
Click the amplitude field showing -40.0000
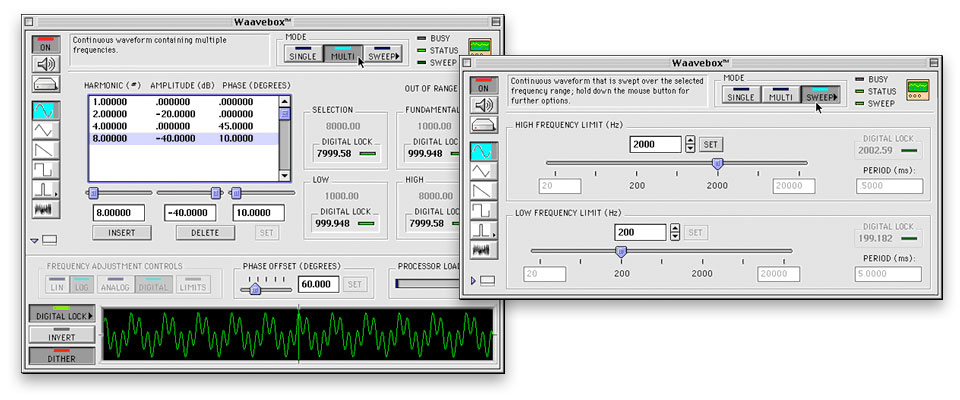tap(190, 213)
